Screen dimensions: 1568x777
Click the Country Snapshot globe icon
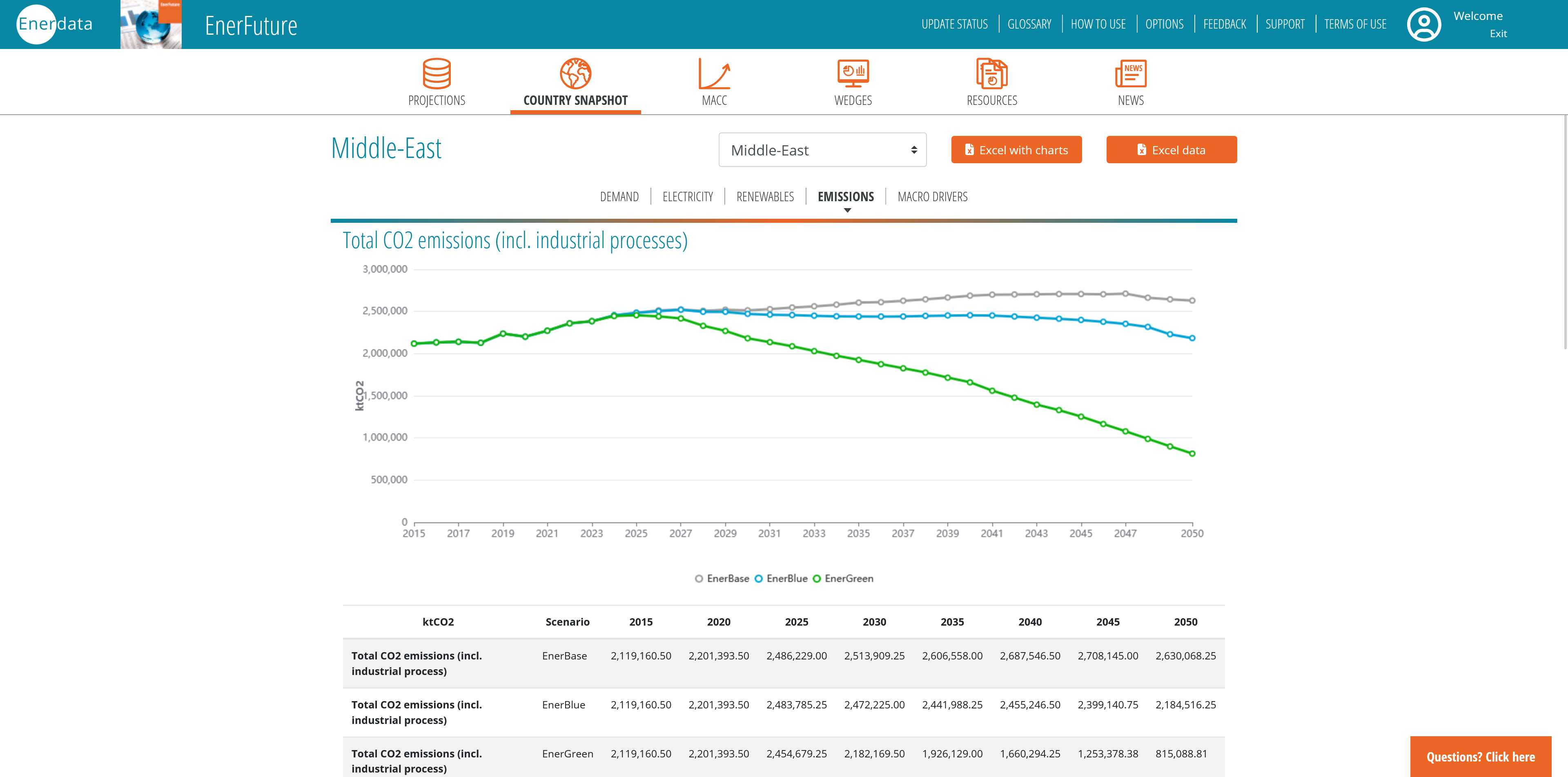pos(575,73)
